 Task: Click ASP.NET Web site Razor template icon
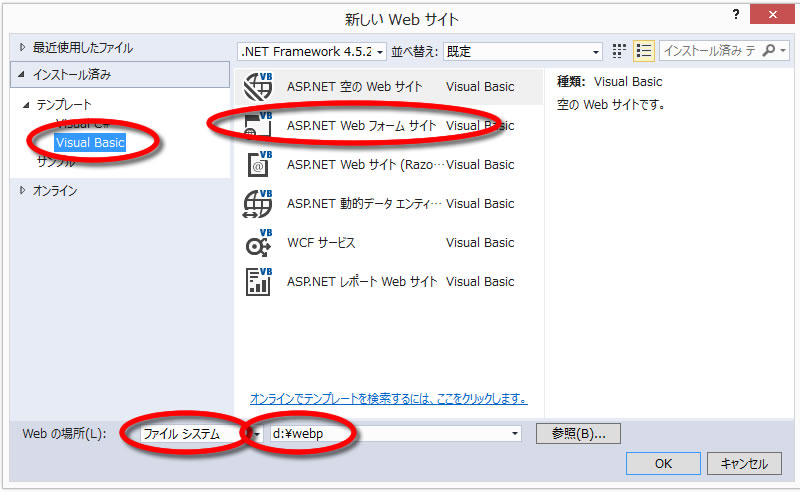click(x=258, y=164)
